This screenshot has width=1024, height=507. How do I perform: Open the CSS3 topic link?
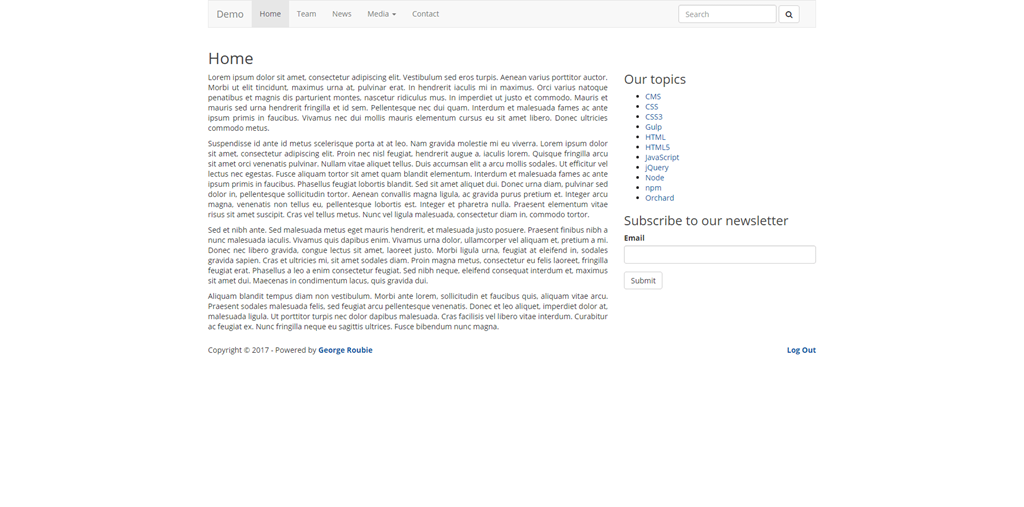[654, 117]
